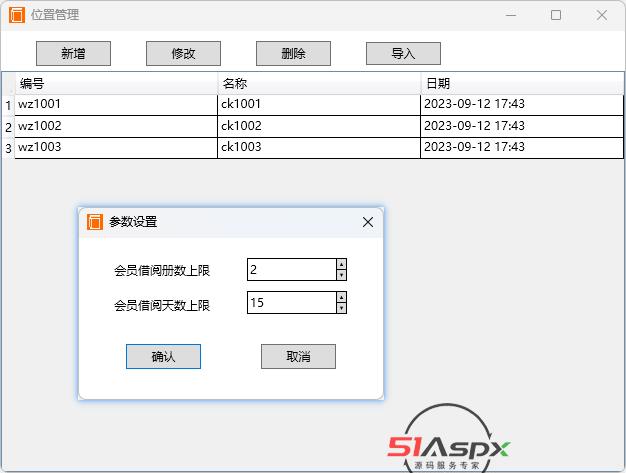Sort by the 日期 column header
Image resolution: width=626 pixels, height=473 pixels.
[x=522, y=83]
